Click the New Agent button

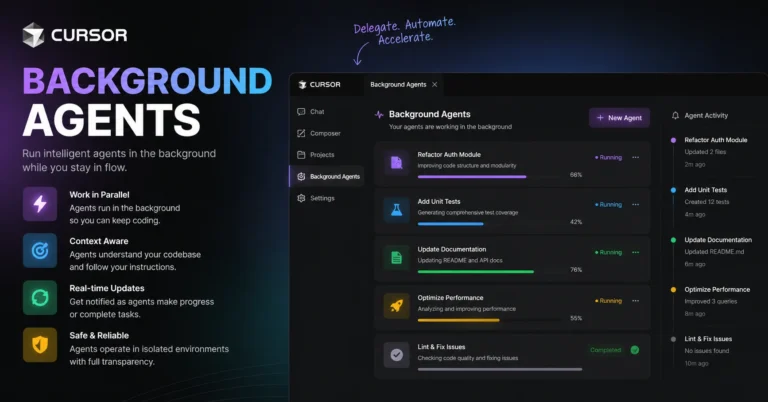coord(619,118)
